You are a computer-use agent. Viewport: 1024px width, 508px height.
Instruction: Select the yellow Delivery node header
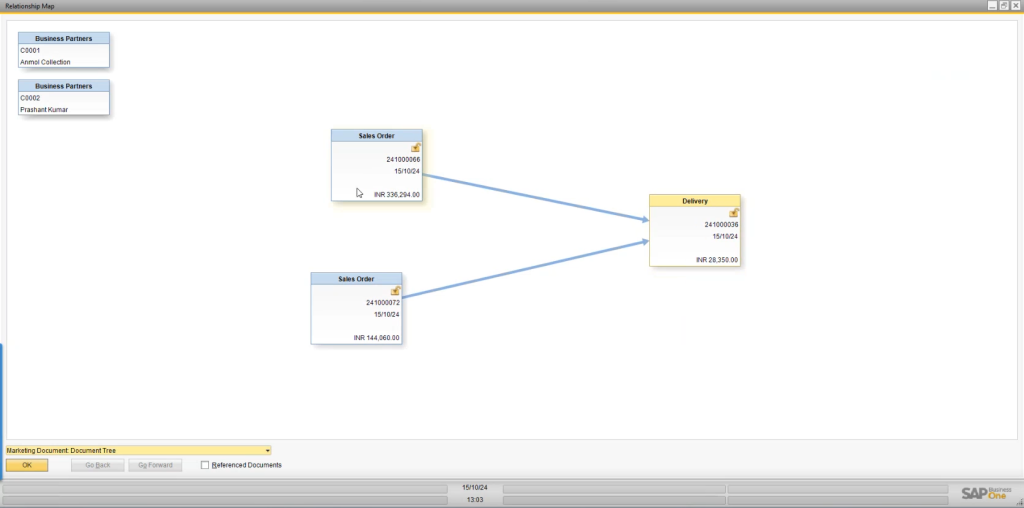click(x=695, y=201)
